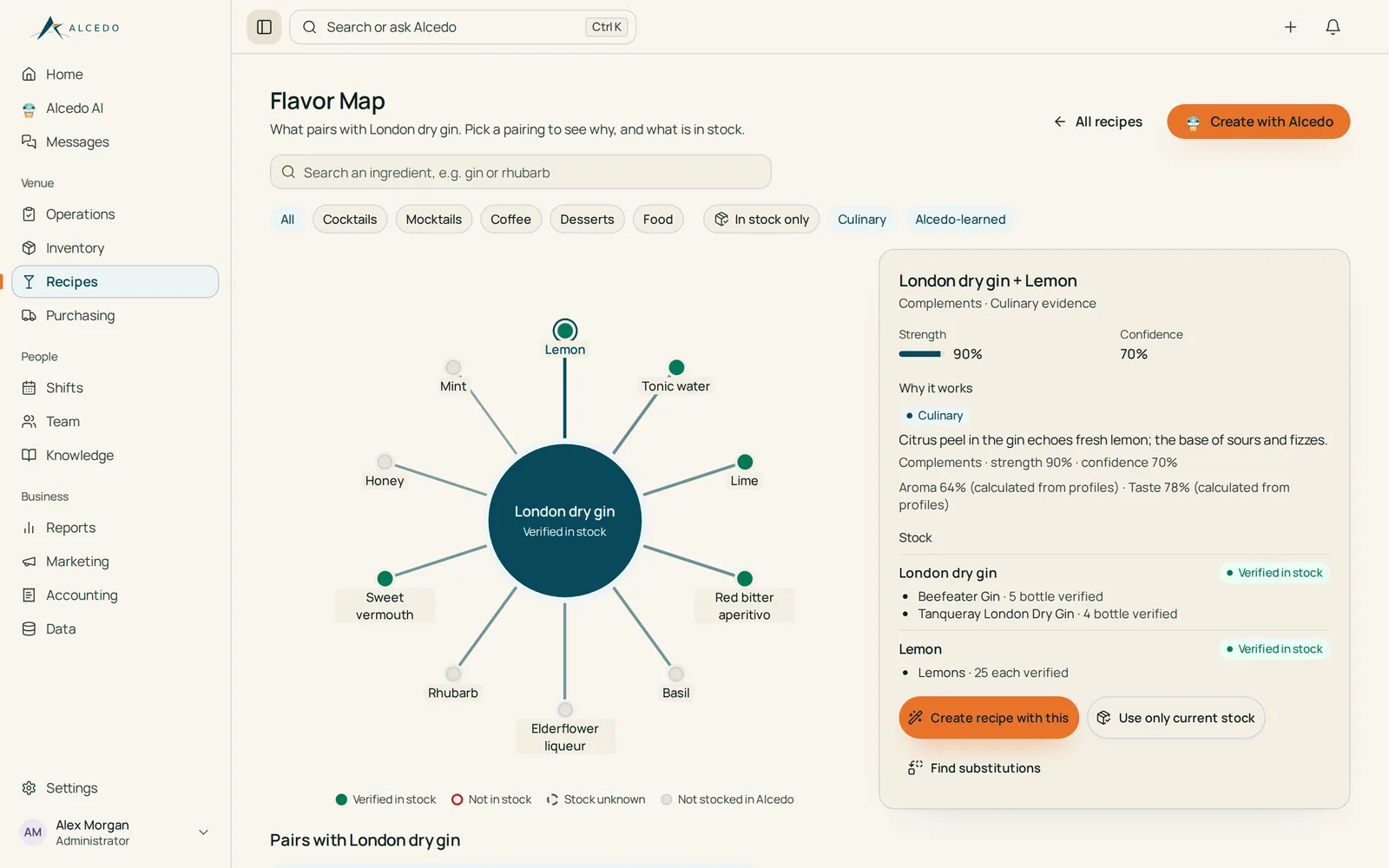Click Use only current stock
1389x868 pixels.
(1176, 718)
